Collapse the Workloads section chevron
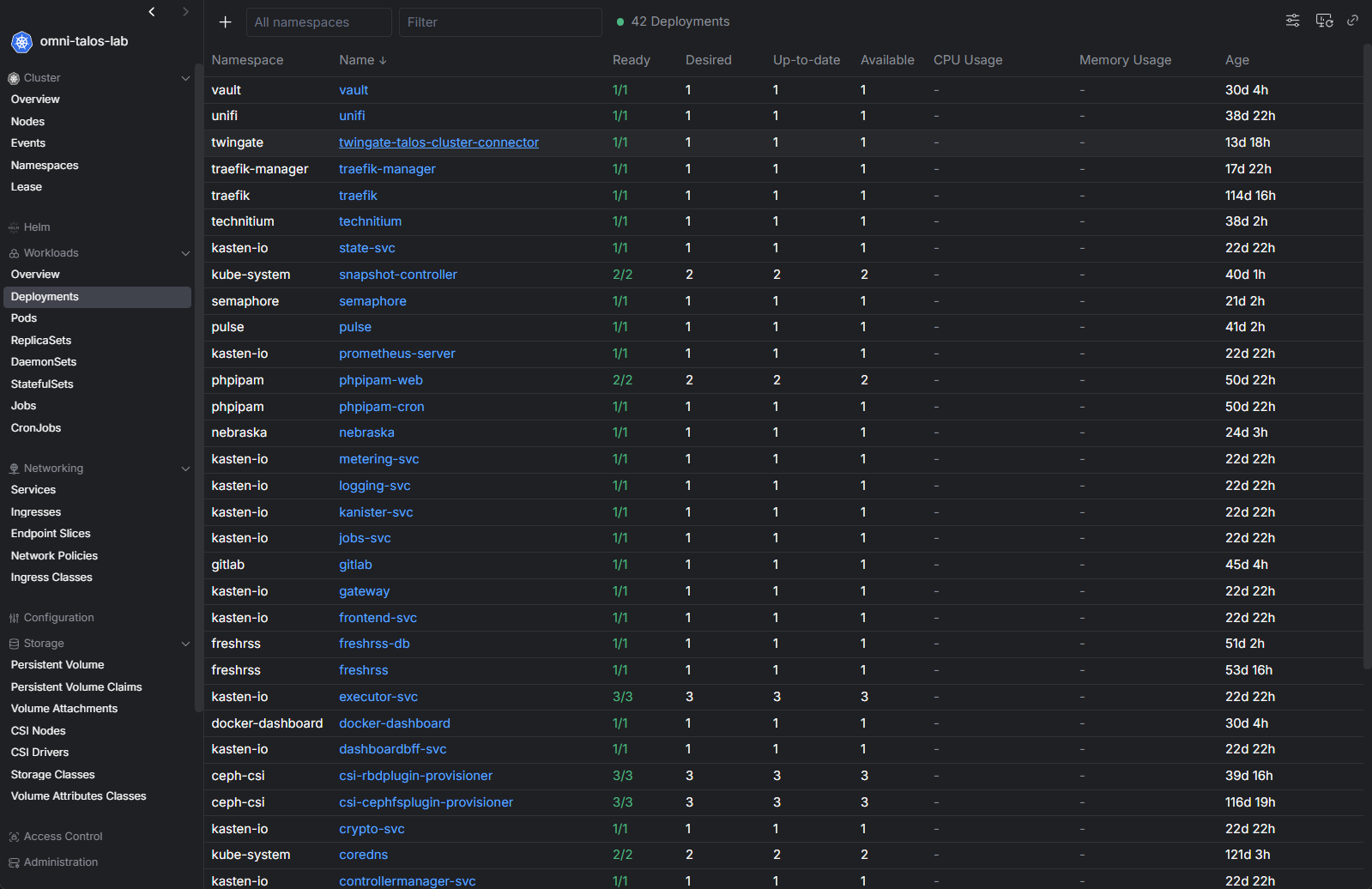 click(x=185, y=253)
